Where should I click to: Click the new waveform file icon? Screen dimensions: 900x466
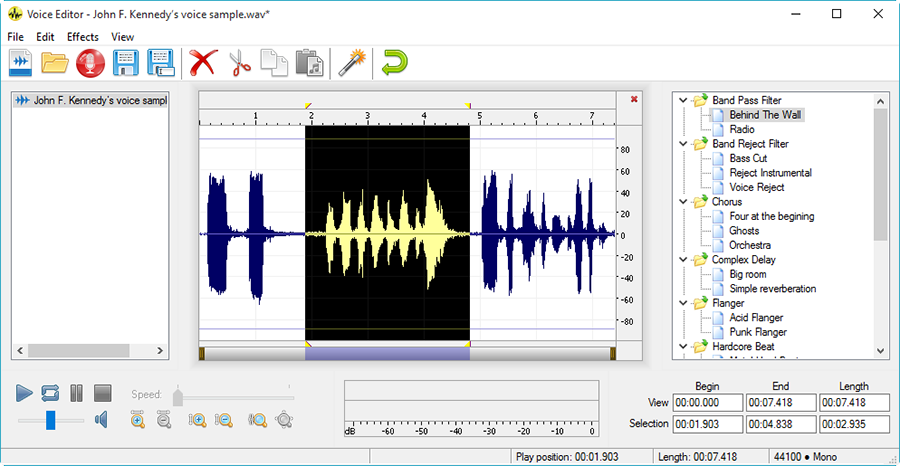[x=21, y=64]
